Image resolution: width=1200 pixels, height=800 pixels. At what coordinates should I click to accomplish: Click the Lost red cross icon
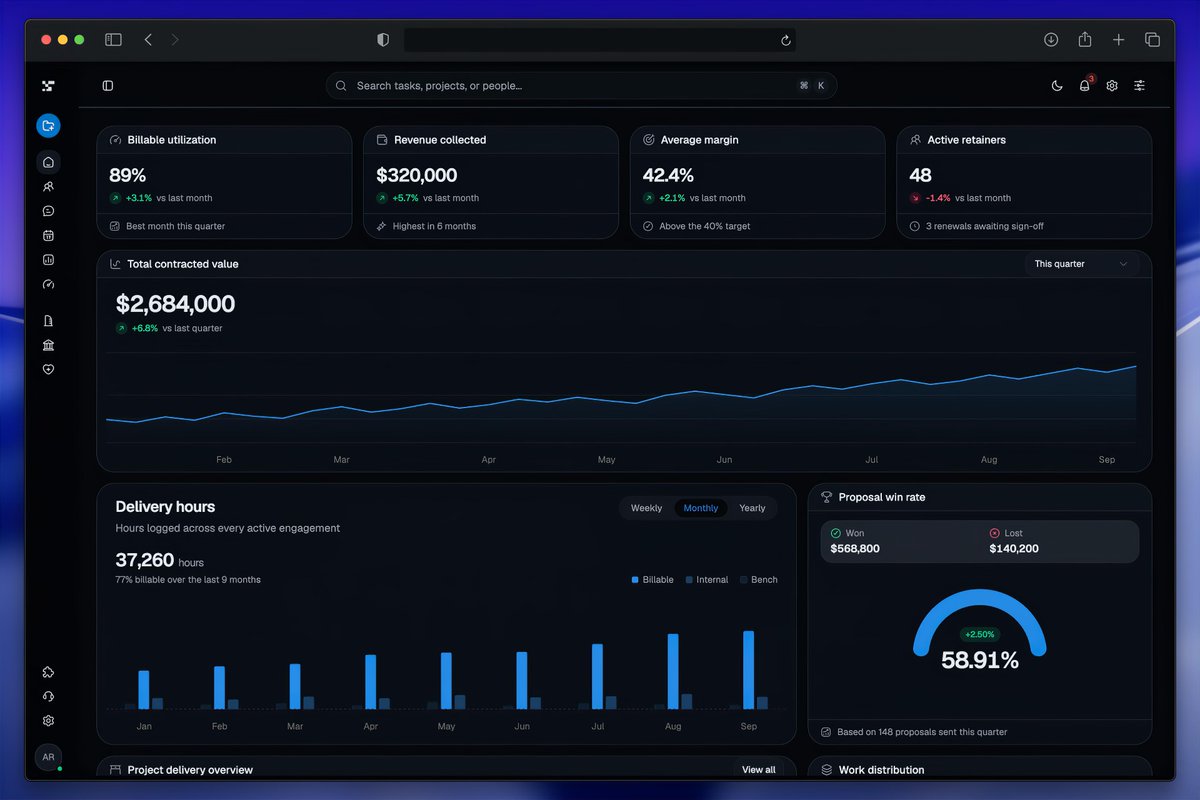pyautogui.click(x=995, y=533)
